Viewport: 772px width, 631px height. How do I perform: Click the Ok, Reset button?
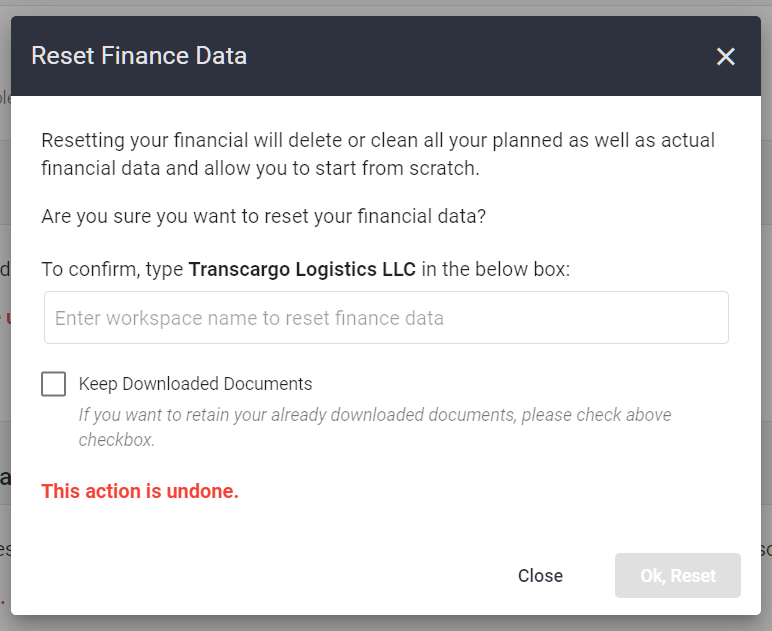(678, 575)
